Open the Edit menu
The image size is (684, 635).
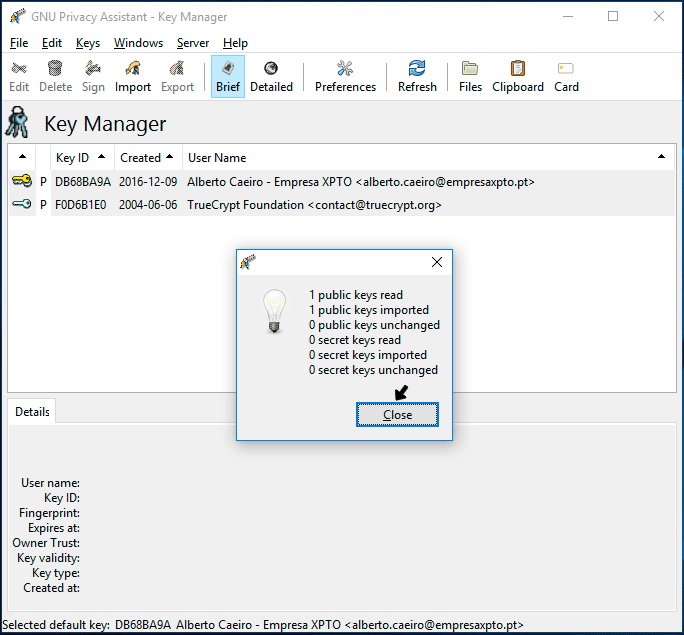tap(51, 43)
